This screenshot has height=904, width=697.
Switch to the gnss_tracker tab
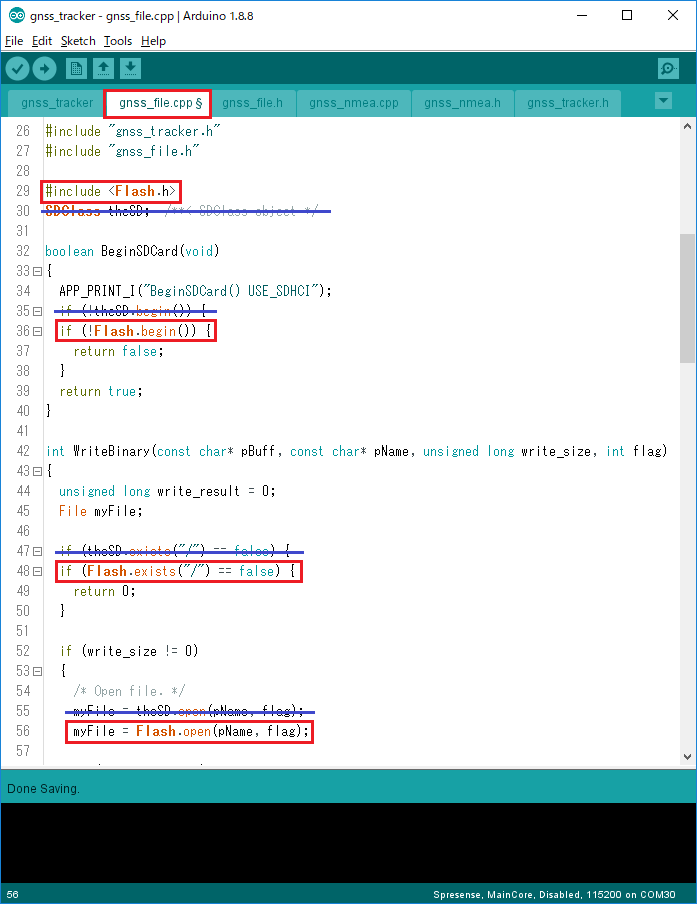[55, 103]
